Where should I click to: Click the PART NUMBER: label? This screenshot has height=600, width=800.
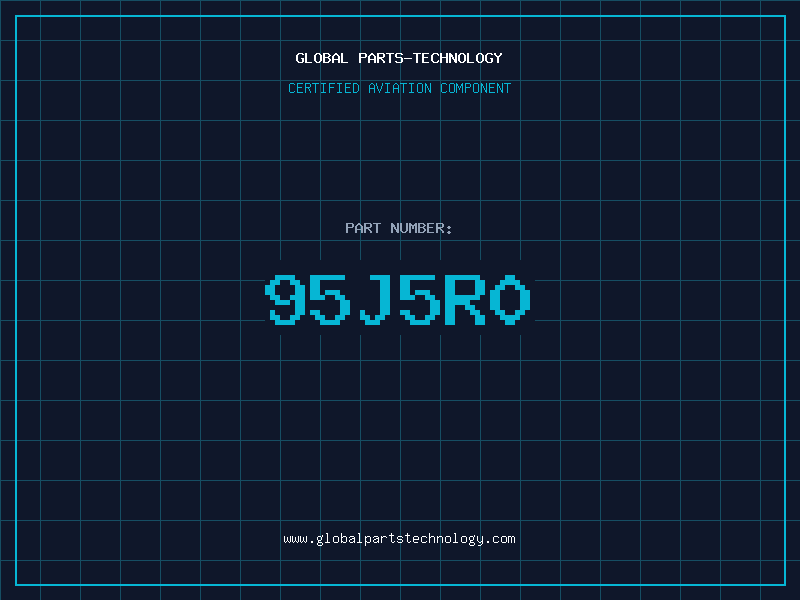point(398,228)
